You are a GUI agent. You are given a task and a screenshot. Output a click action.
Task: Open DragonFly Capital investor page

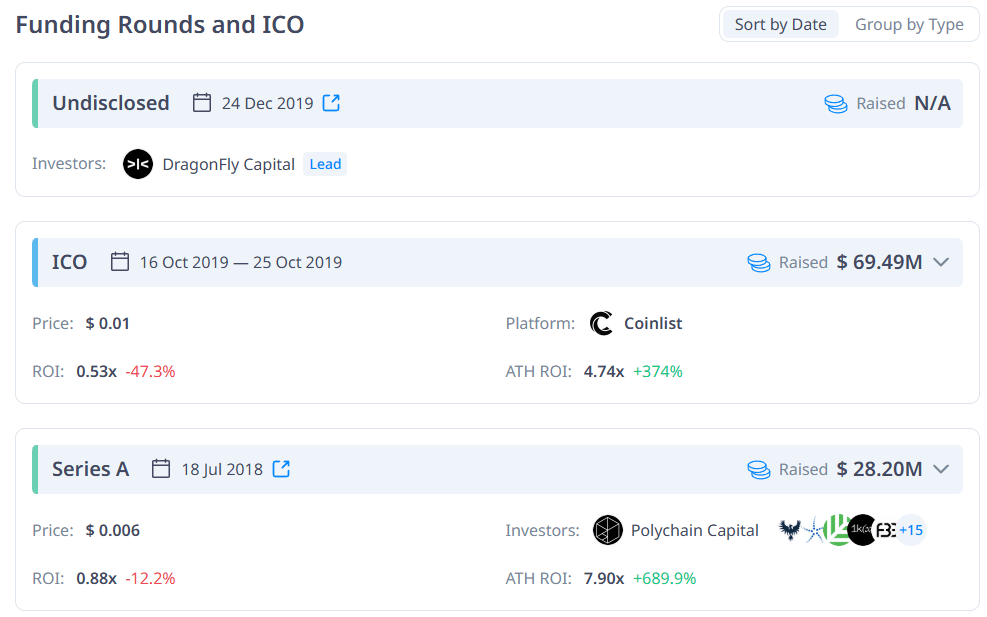(228, 164)
